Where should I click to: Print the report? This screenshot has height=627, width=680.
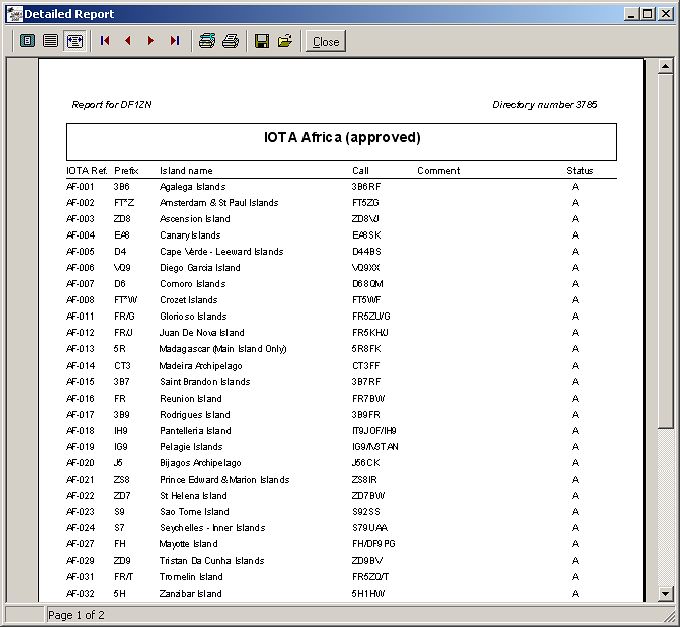(230, 41)
